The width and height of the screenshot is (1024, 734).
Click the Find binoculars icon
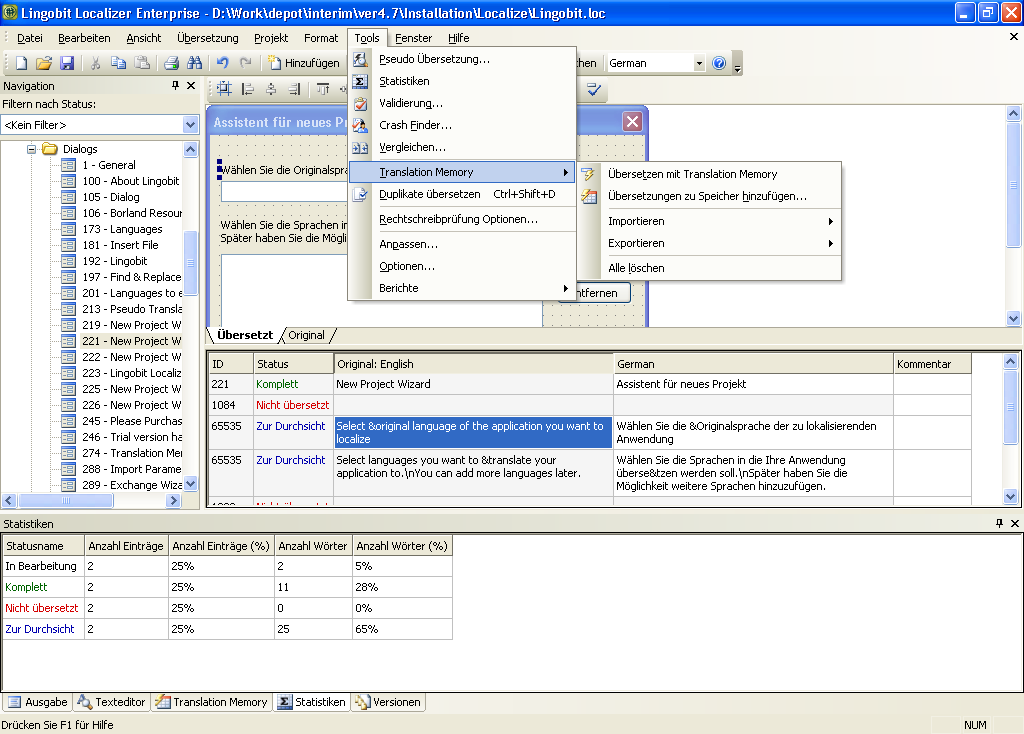tap(195, 63)
